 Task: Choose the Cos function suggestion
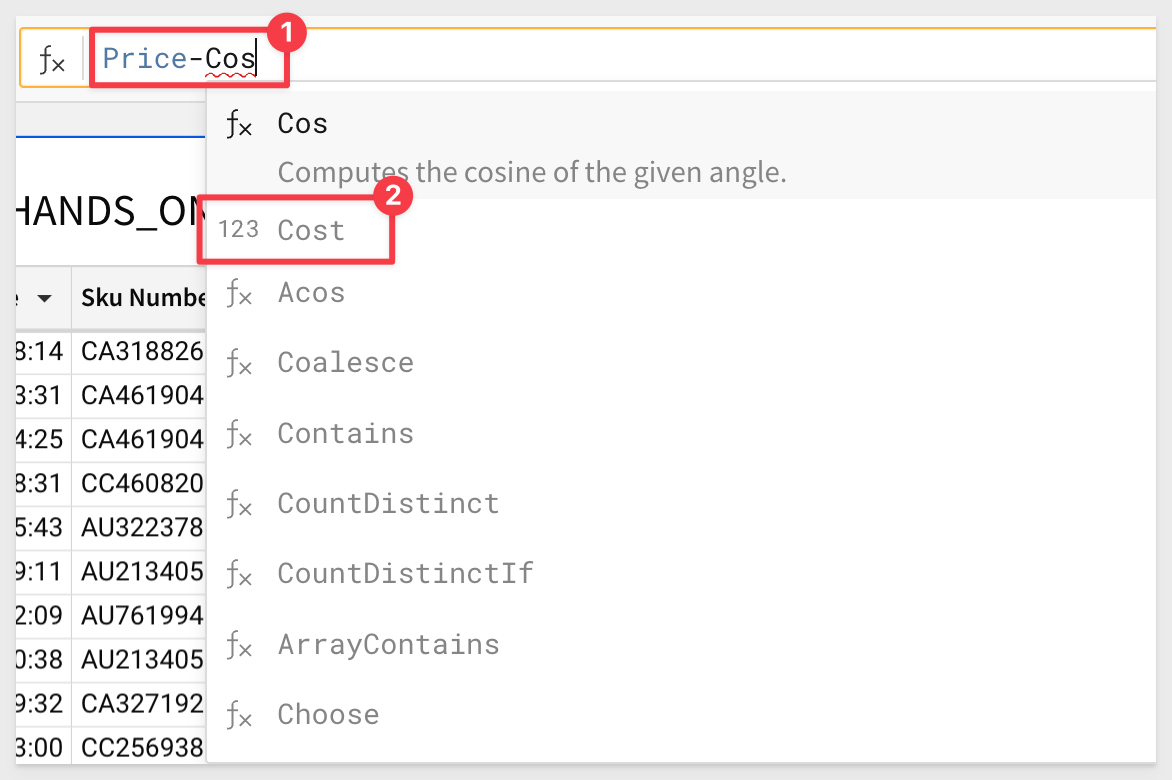point(680,146)
